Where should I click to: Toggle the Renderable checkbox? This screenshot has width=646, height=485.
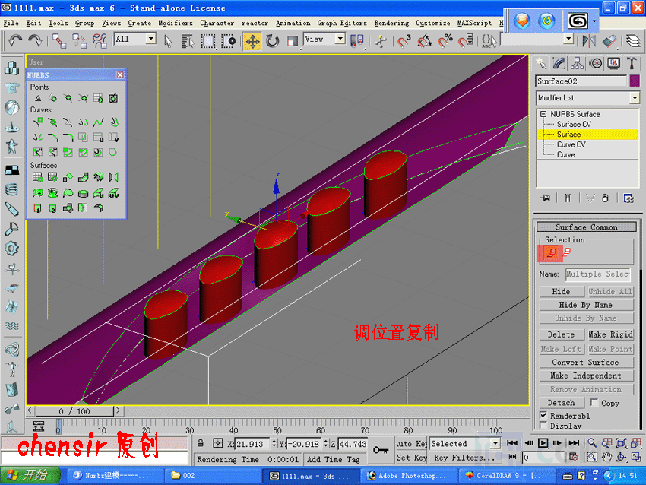(x=543, y=415)
